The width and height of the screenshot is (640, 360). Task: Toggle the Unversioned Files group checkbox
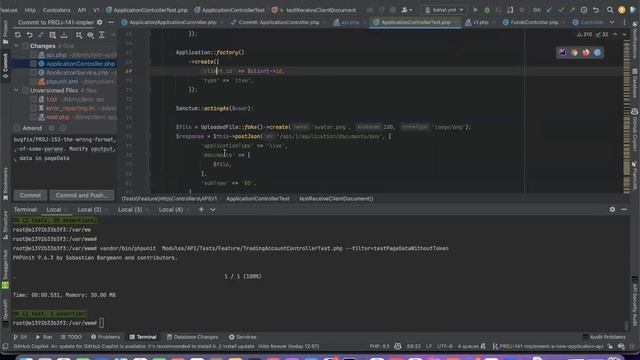click(x=25, y=90)
